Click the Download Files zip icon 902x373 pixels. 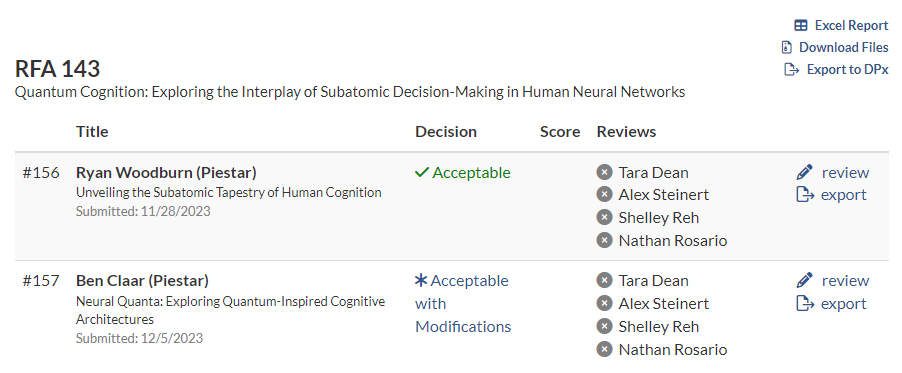pos(786,47)
